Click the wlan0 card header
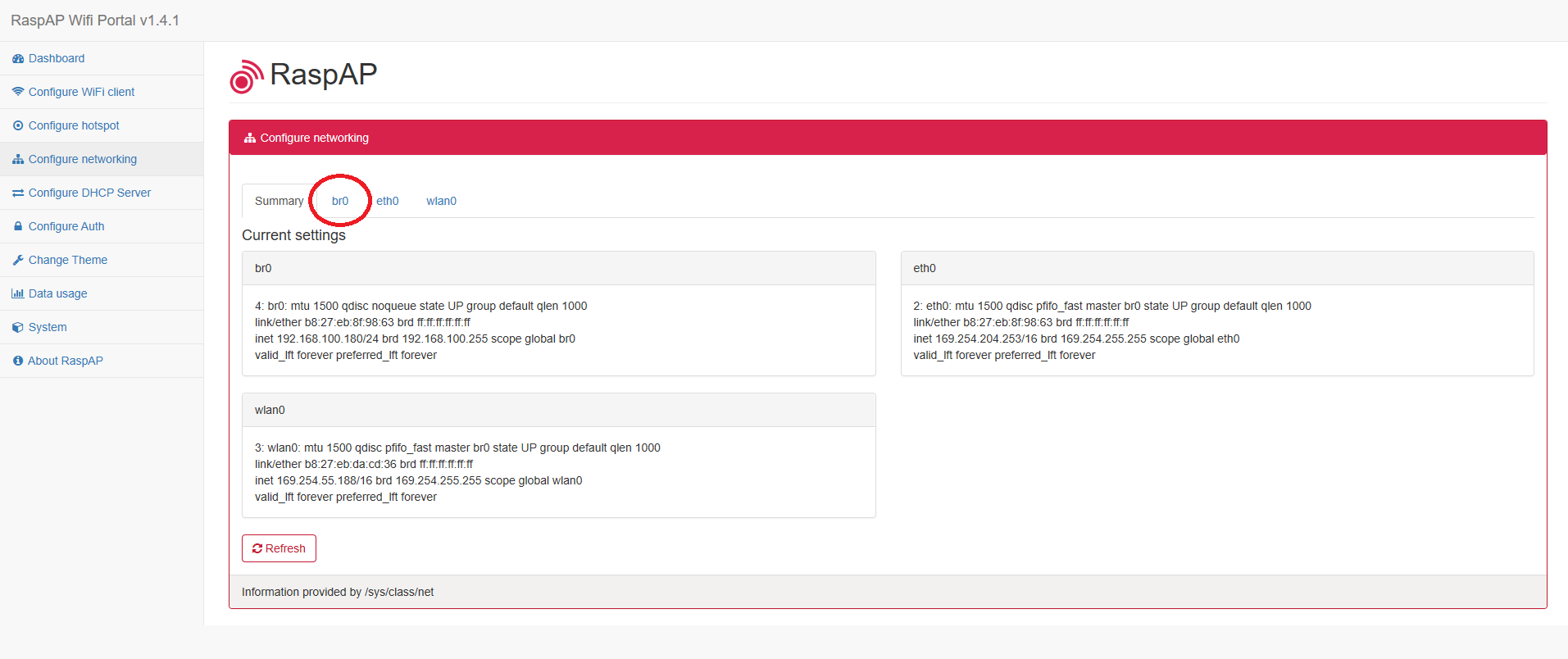This screenshot has width=1568, height=659. pyautogui.click(x=559, y=410)
